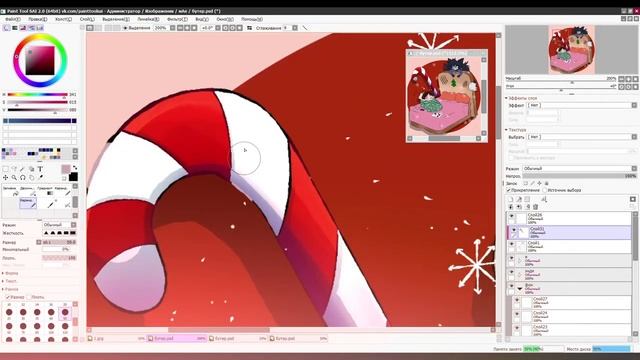The height and width of the screenshot is (360, 640).
Task: Create a new linework layer
Action: 519,199
